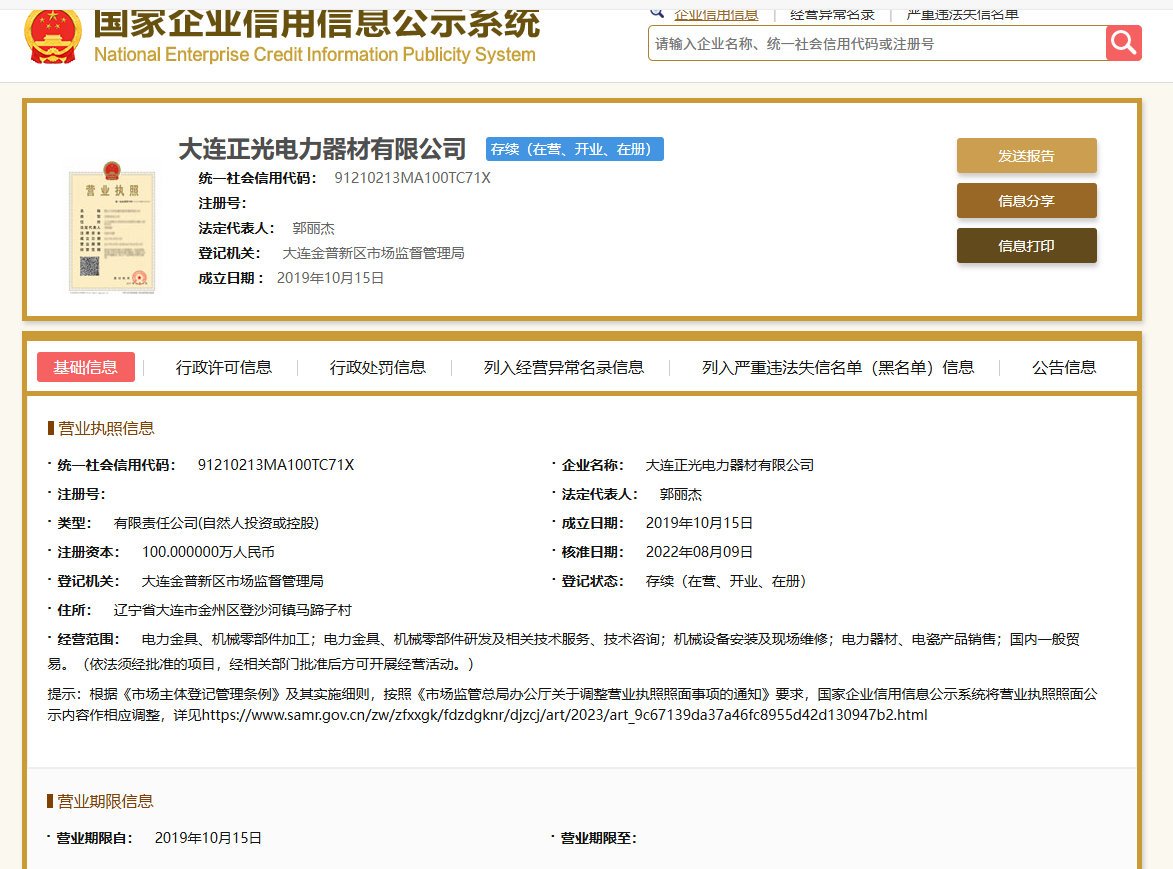Open the 列入严重违法失信名单（黑名单）信息 tab
Image resolution: width=1173 pixels, height=869 pixels.
pos(838,367)
